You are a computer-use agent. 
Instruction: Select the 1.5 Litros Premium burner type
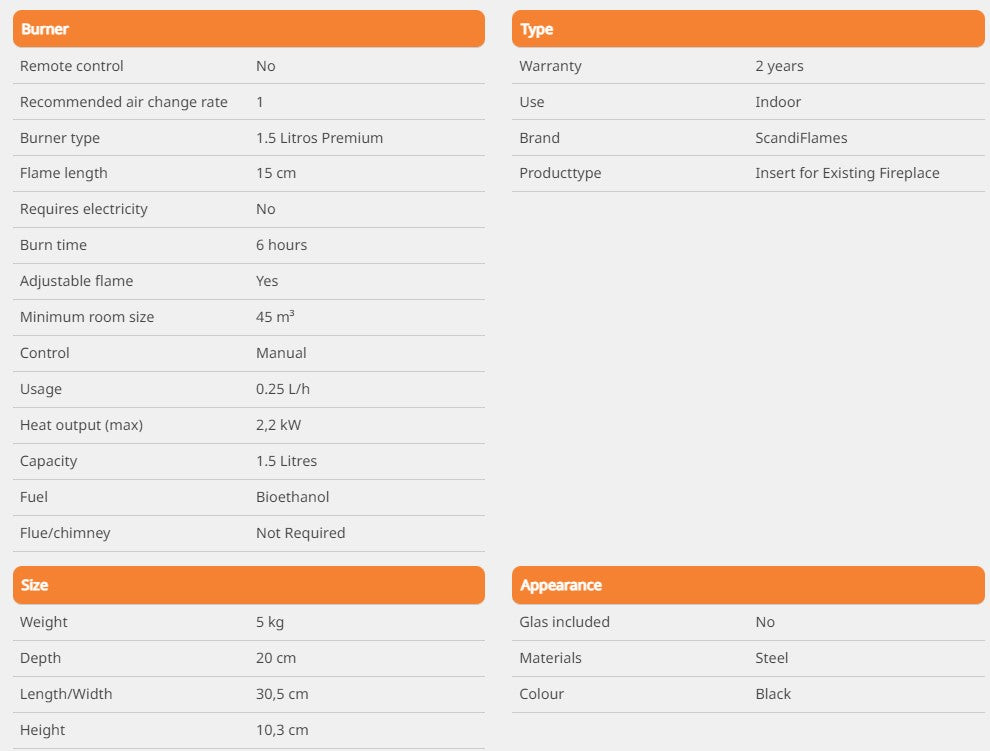click(x=319, y=138)
